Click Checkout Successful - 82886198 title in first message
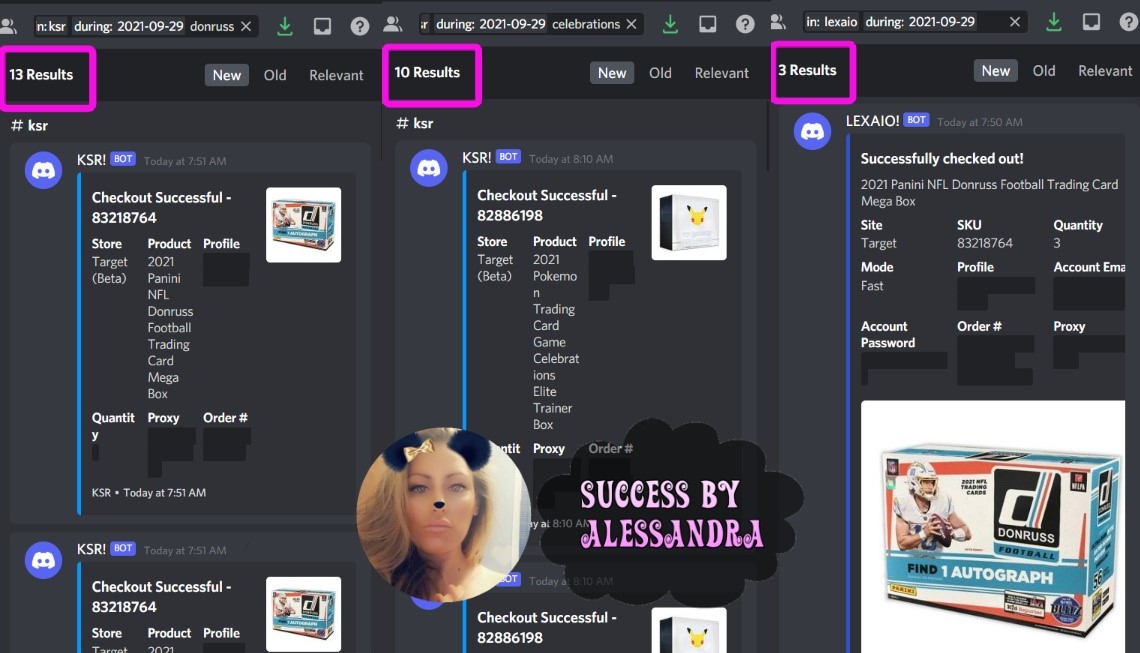 [x=547, y=205]
